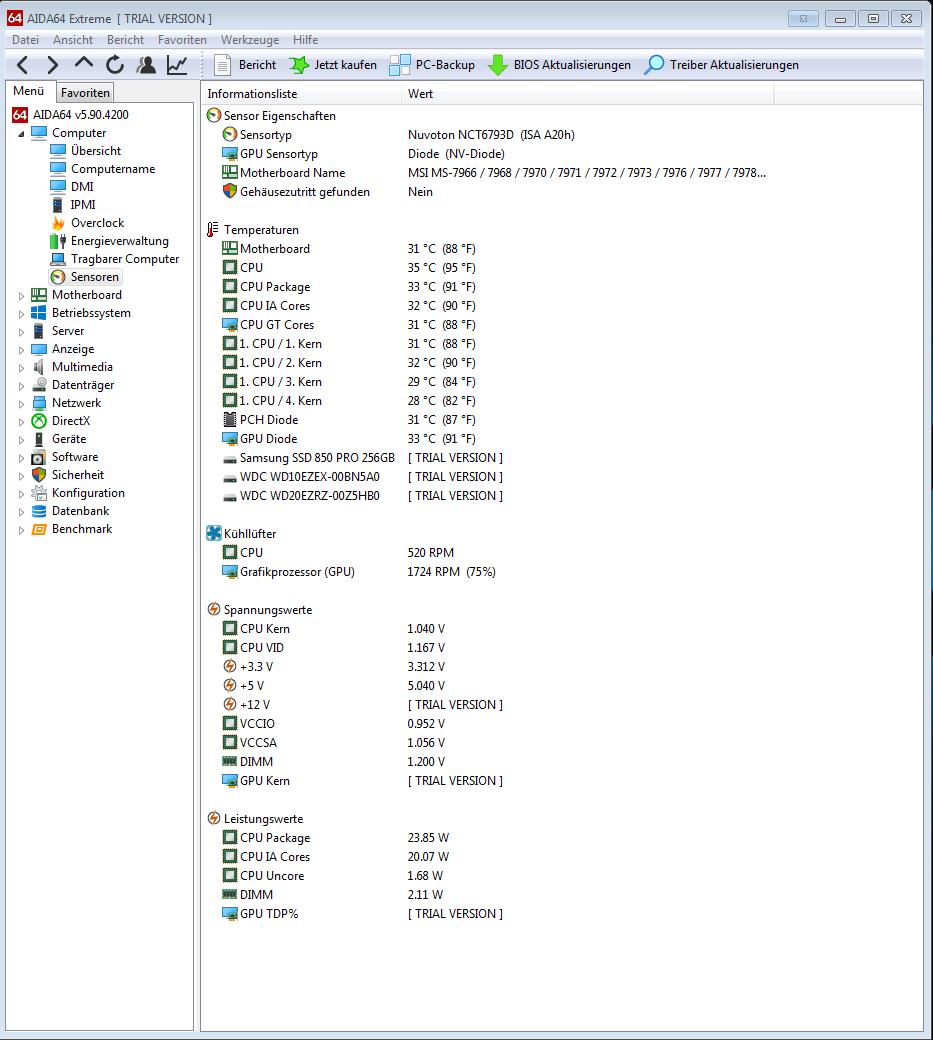Open the user profile icon in the toolbar
The image size is (933, 1040).
coord(146,64)
